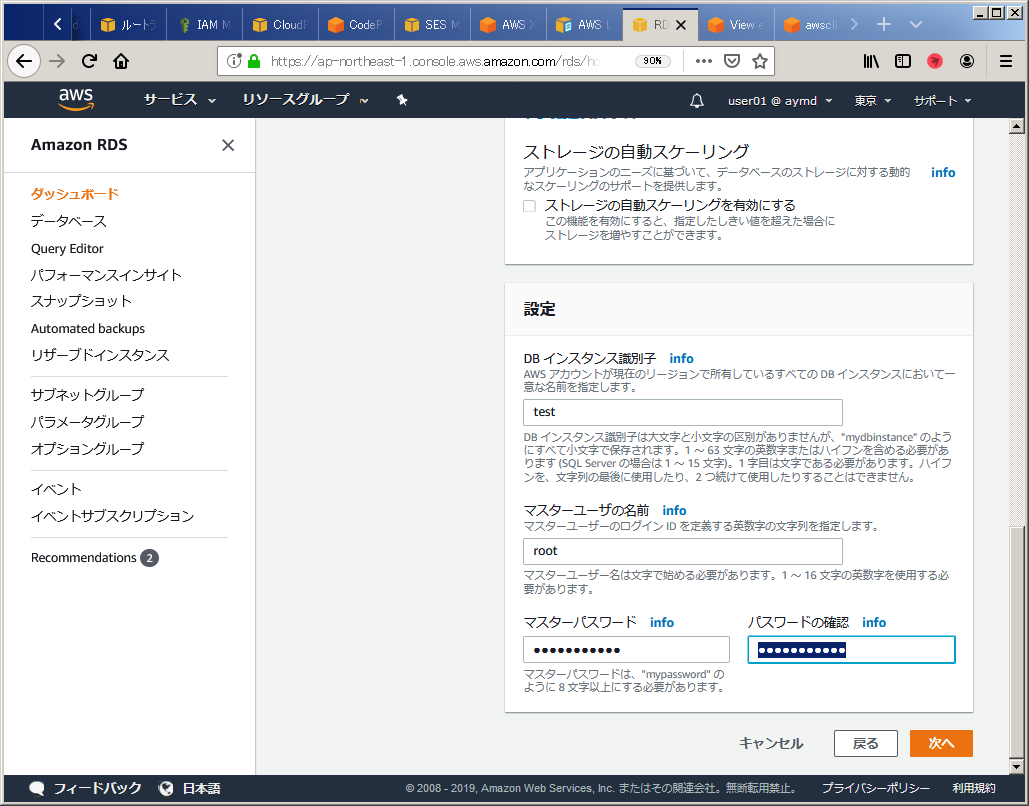Switch to the CloudF tab
This screenshot has height=806, width=1029.
280,24
